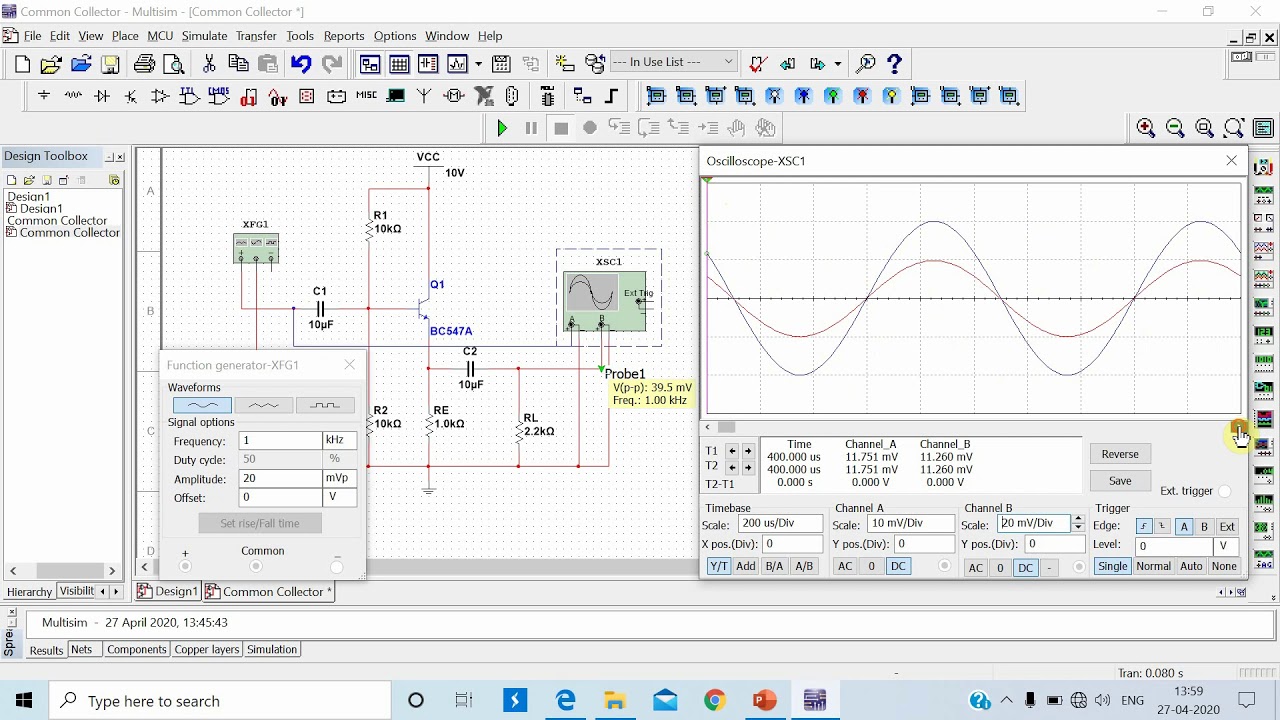Set trigger mode to Normal
1280x720 pixels.
[x=1153, y=566]
